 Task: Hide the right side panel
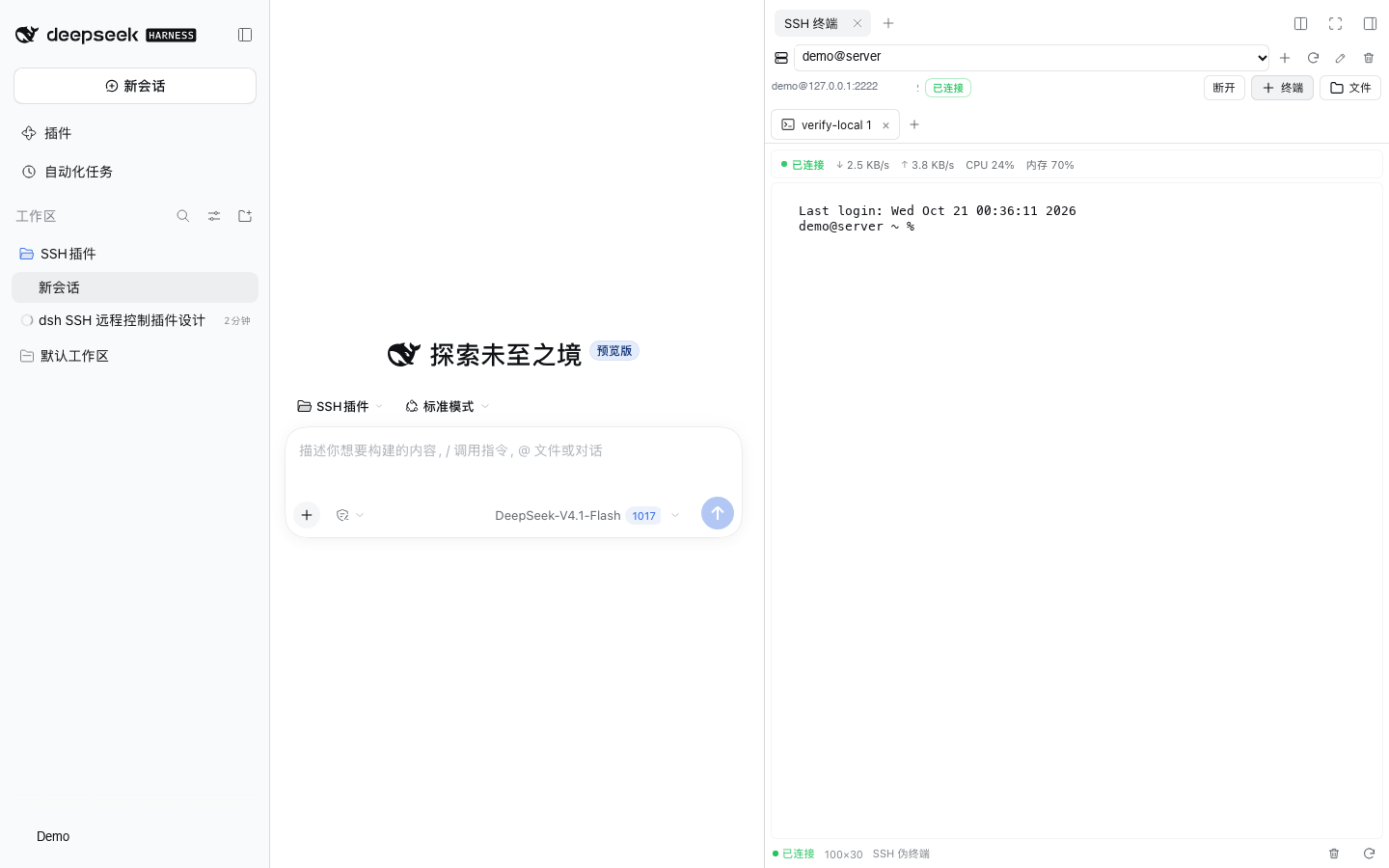1370,23
